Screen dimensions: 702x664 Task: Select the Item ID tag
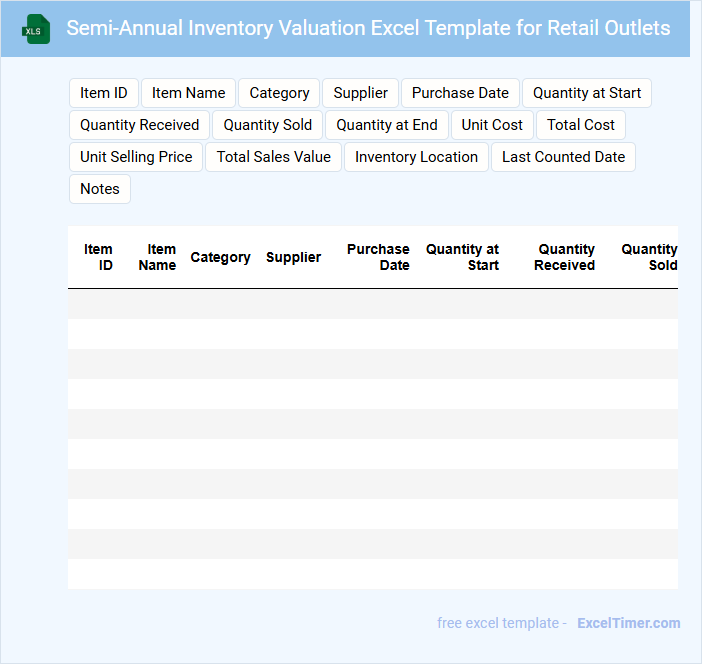104,93
